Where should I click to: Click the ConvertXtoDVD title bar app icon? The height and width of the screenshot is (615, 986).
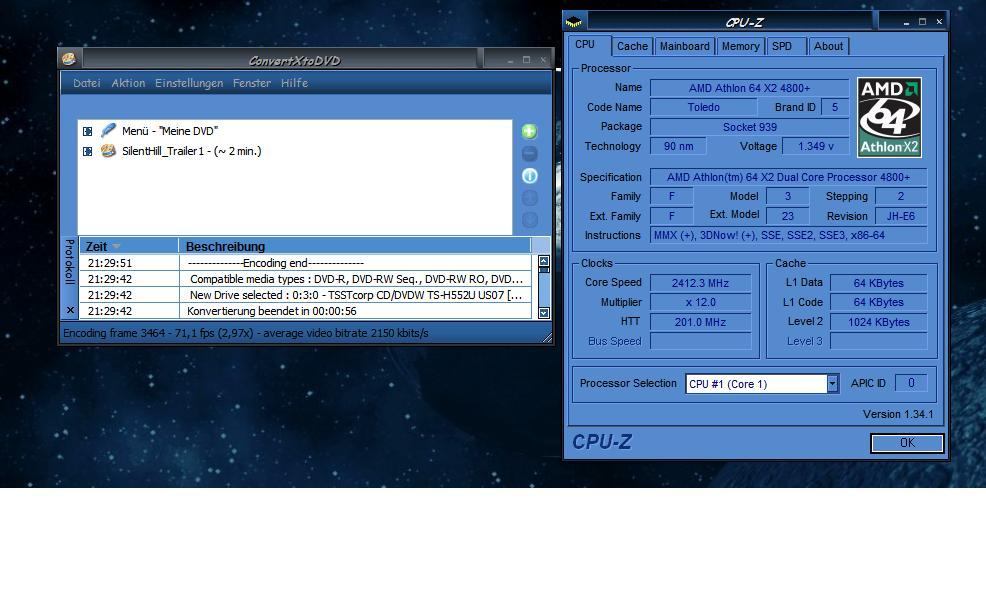69,59
